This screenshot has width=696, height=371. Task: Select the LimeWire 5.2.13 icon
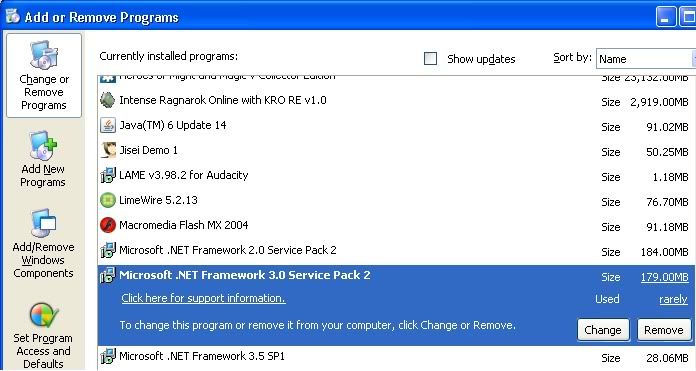tap(107, 200)
